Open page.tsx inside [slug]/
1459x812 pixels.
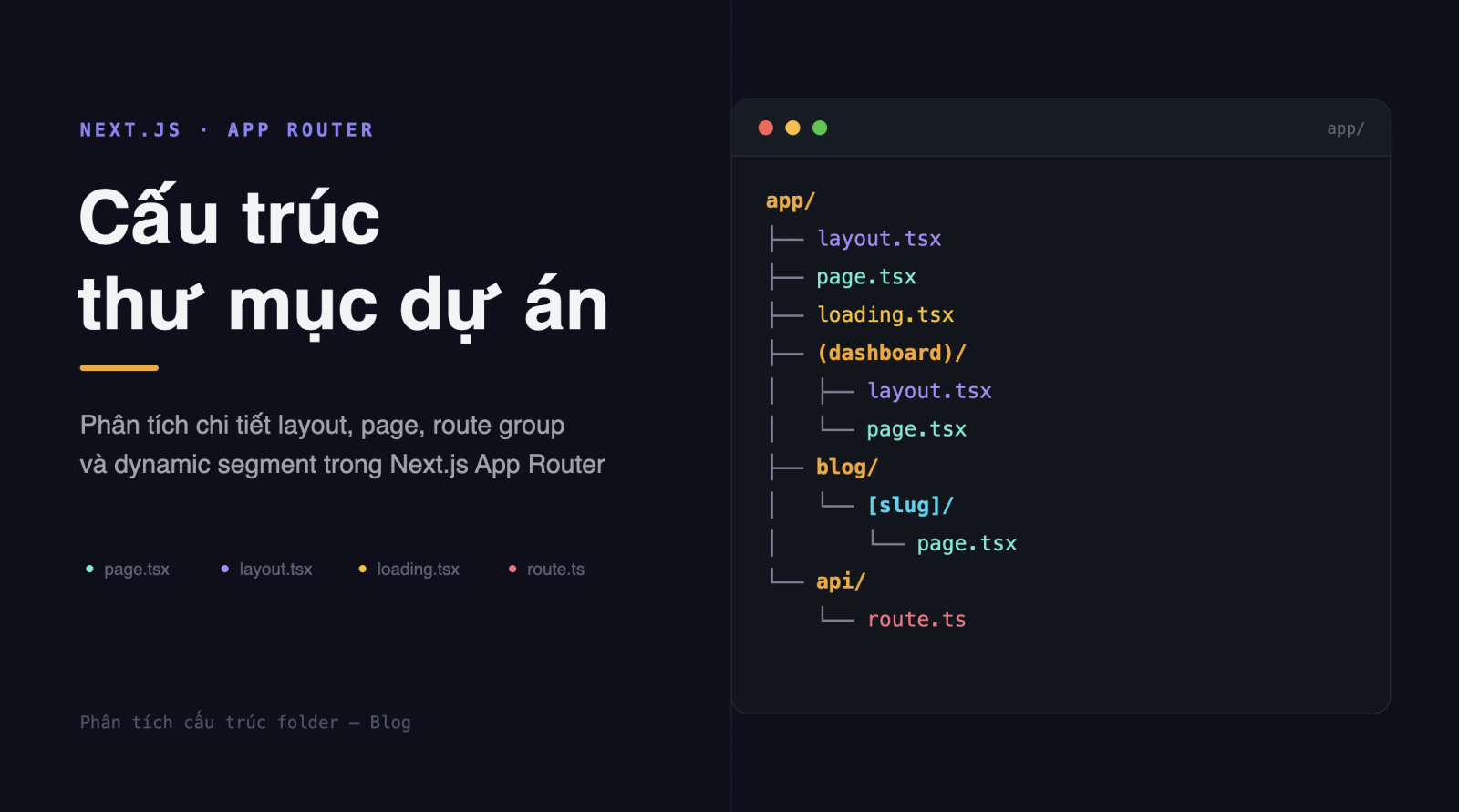click(x=967, y=543)
